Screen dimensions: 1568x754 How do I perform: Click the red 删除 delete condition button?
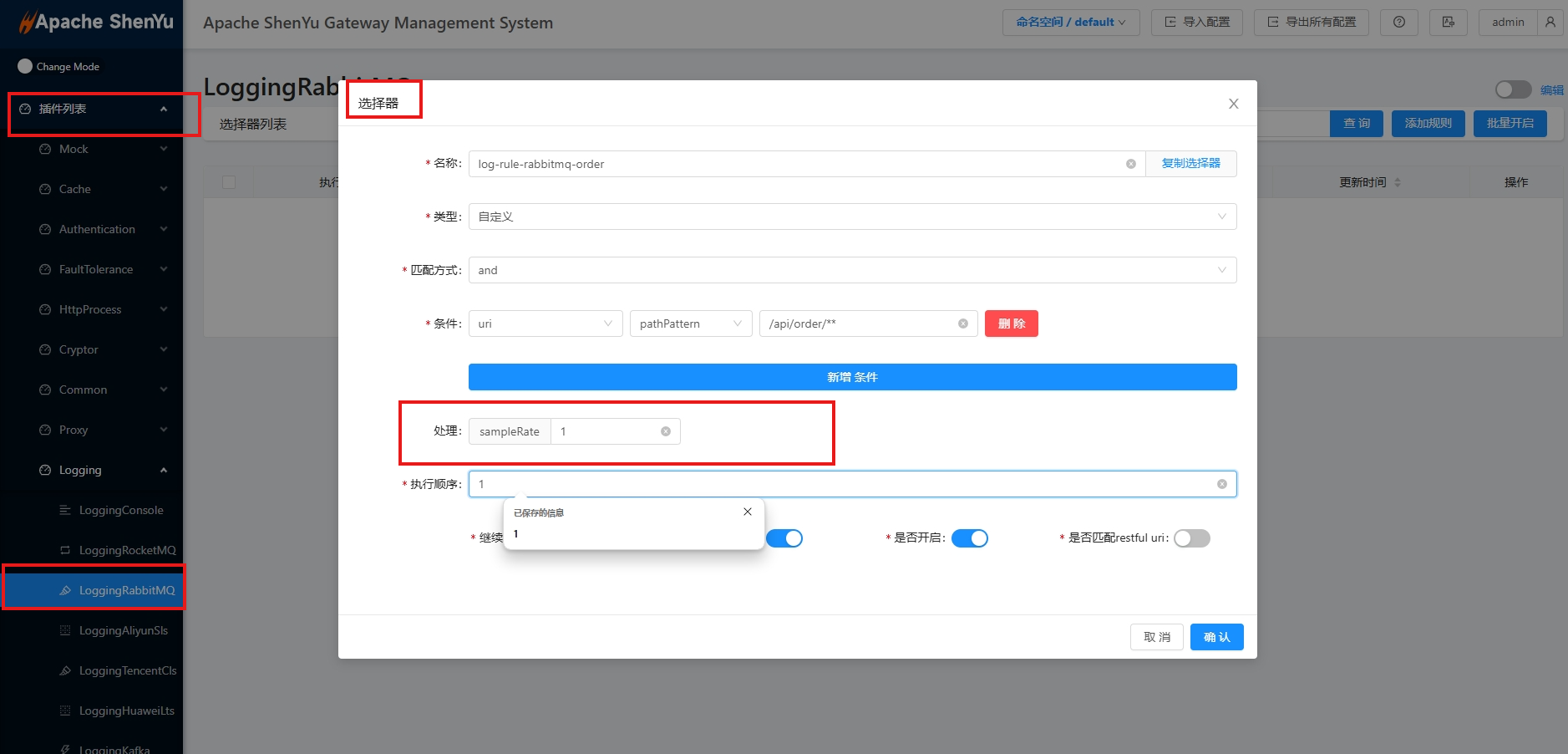click(1011, 324)
